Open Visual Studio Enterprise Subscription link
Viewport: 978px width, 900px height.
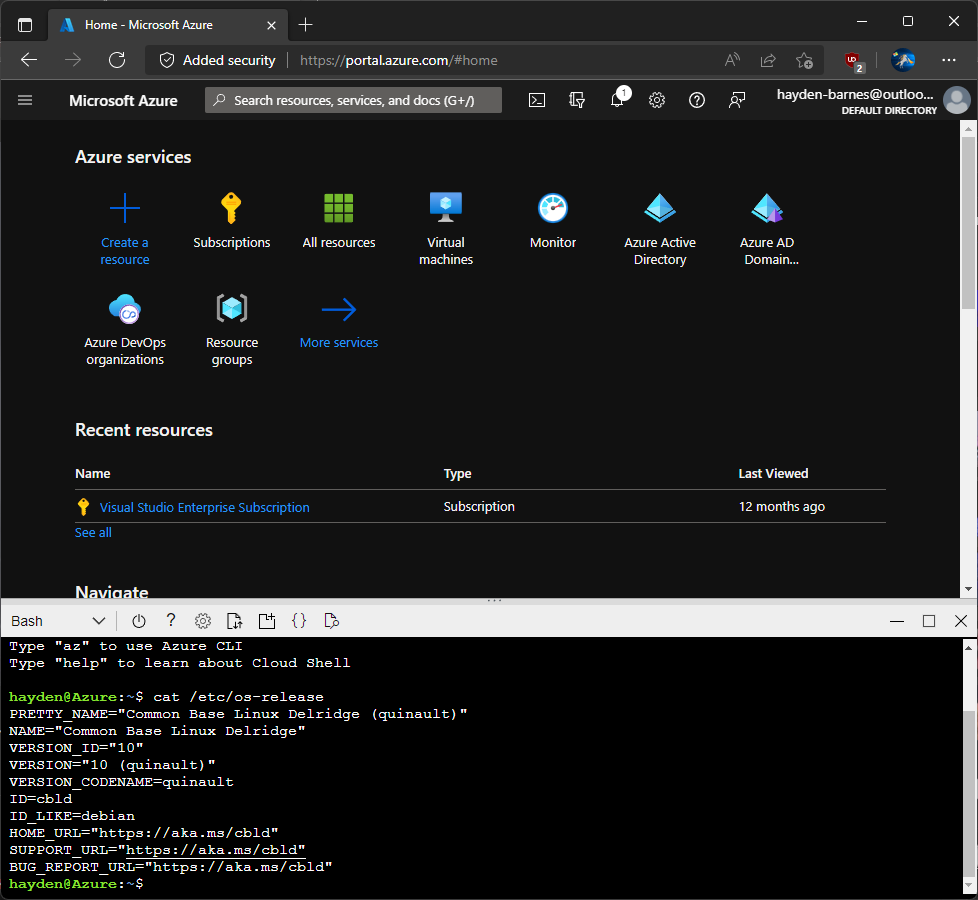coord(204,507)
